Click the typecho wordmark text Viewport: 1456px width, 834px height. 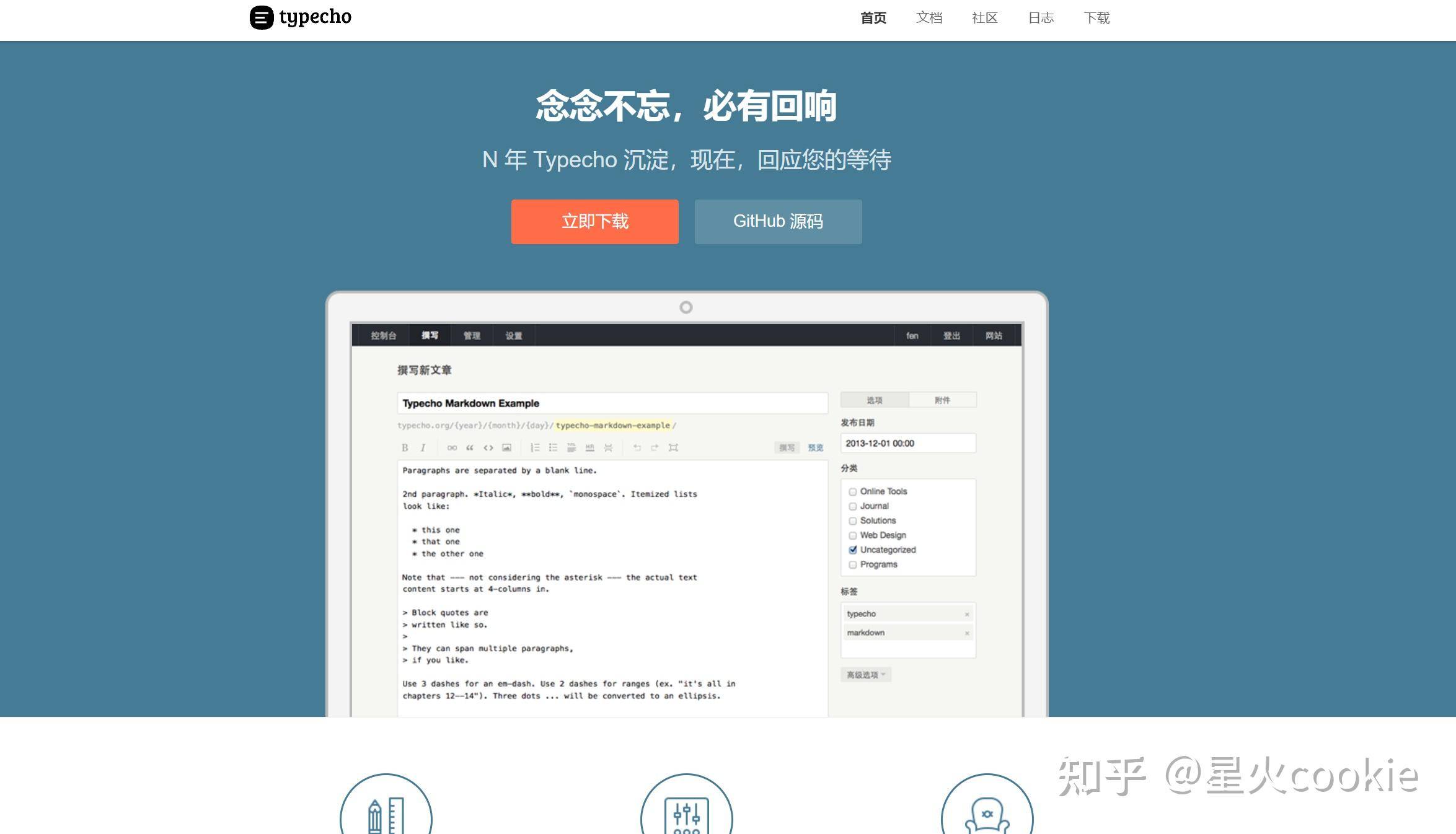coord(315,17)
